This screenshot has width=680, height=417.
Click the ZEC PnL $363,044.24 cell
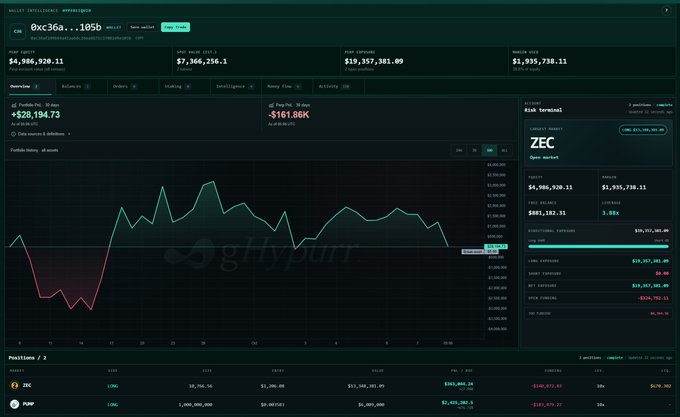pyautogui.click(x=458, y=384)
